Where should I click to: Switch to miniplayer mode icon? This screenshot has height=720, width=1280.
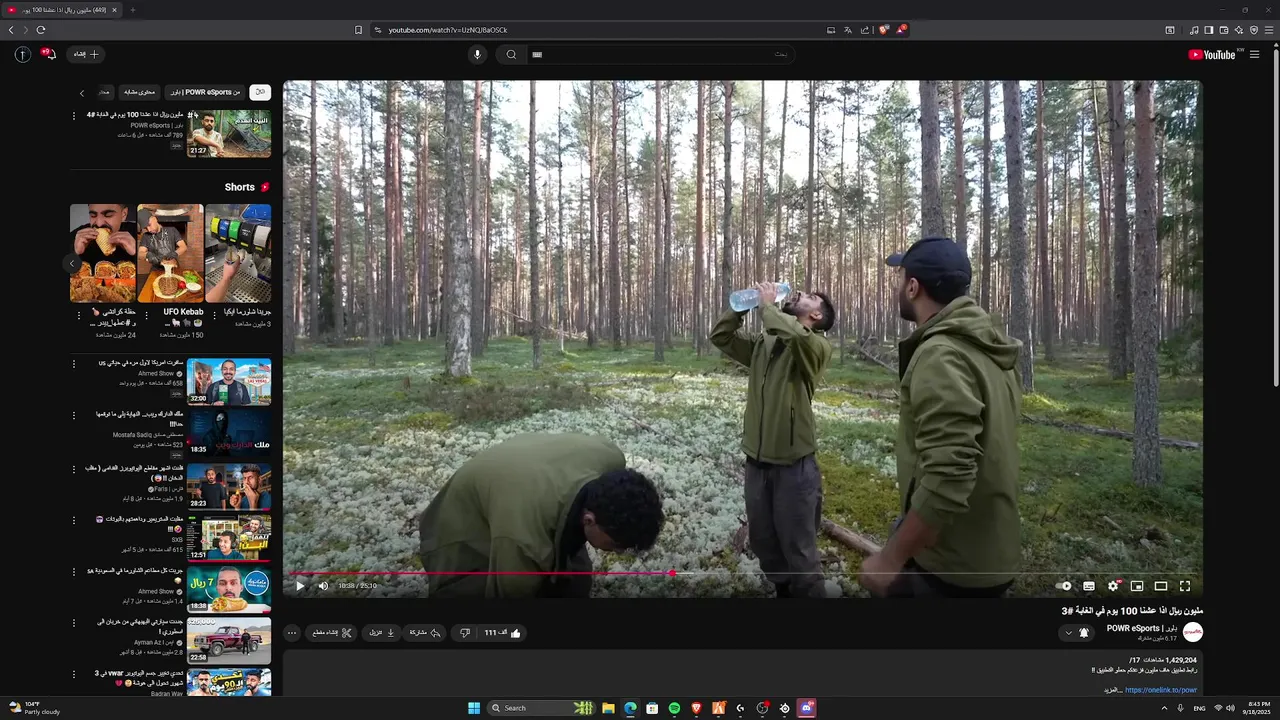pos(1137,586)
